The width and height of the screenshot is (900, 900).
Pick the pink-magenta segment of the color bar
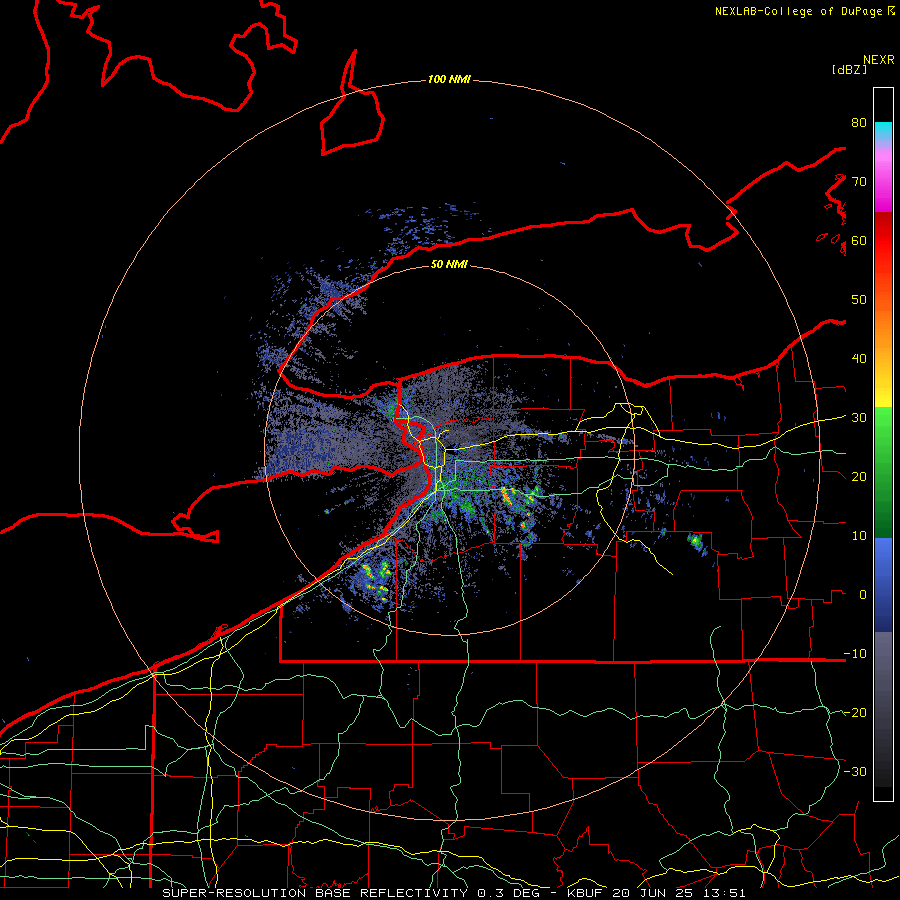point(883,178)
